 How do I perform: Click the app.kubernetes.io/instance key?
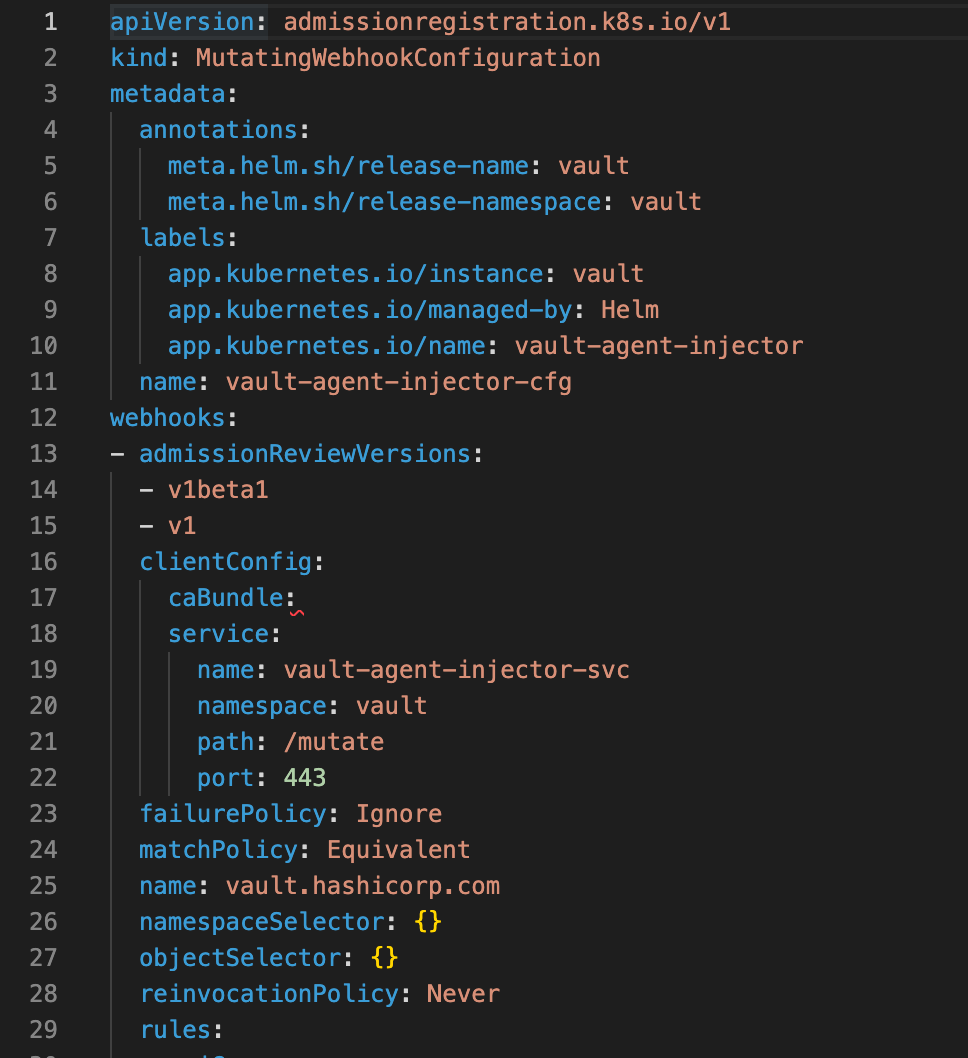pos(355,274)
